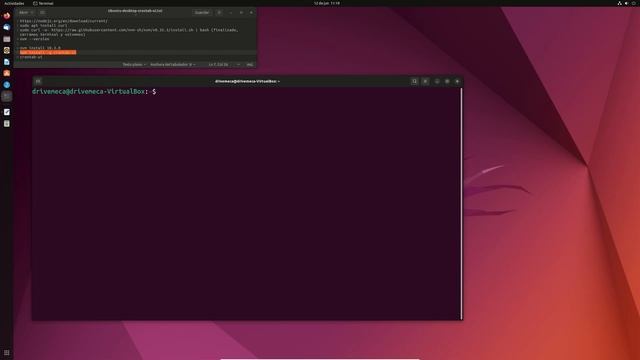Close the text editor window
The width and height of the screenshot is (640, 360).
(x=251, y=13)
